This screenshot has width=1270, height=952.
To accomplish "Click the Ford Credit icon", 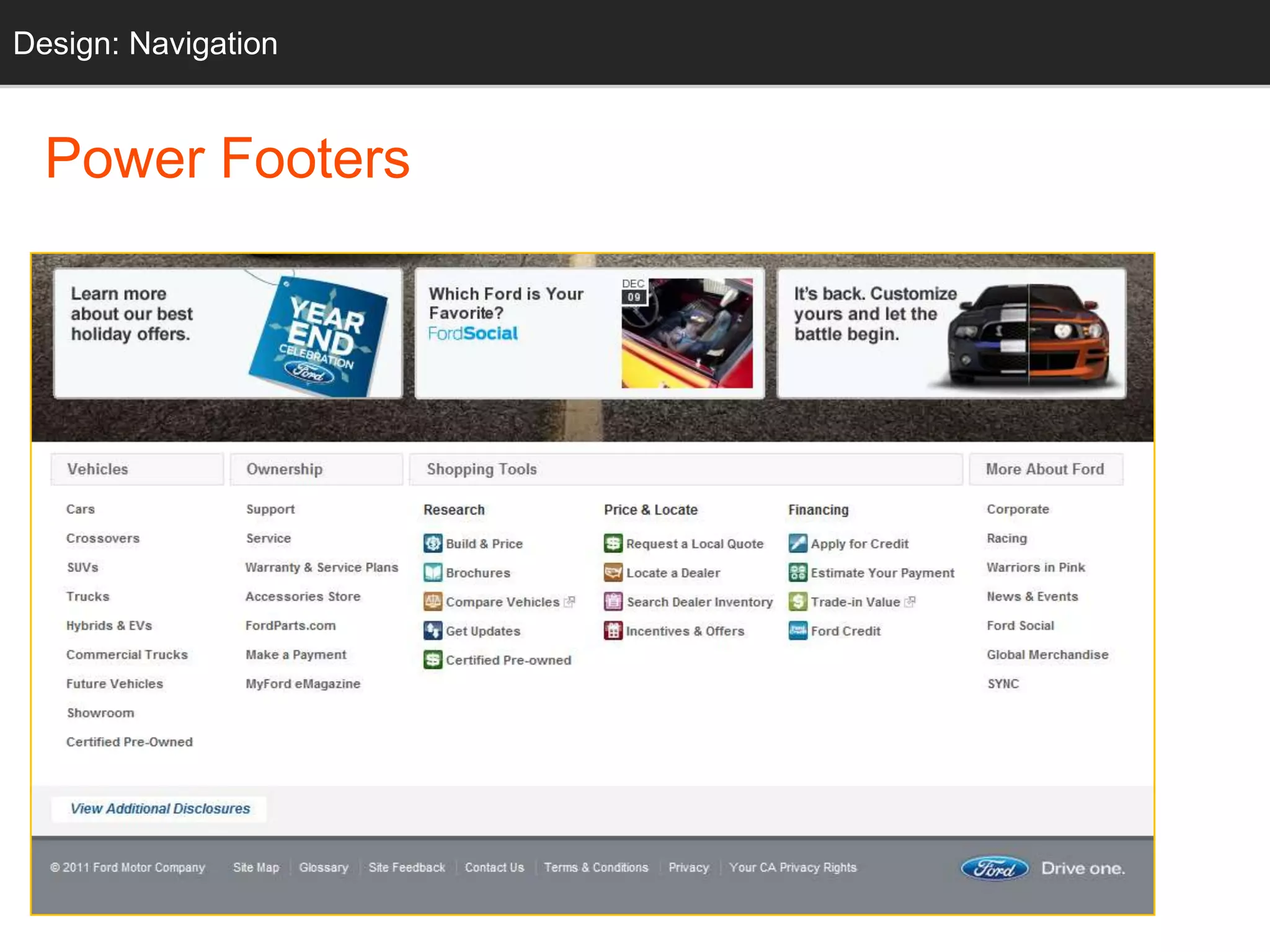I will (798, 631).
